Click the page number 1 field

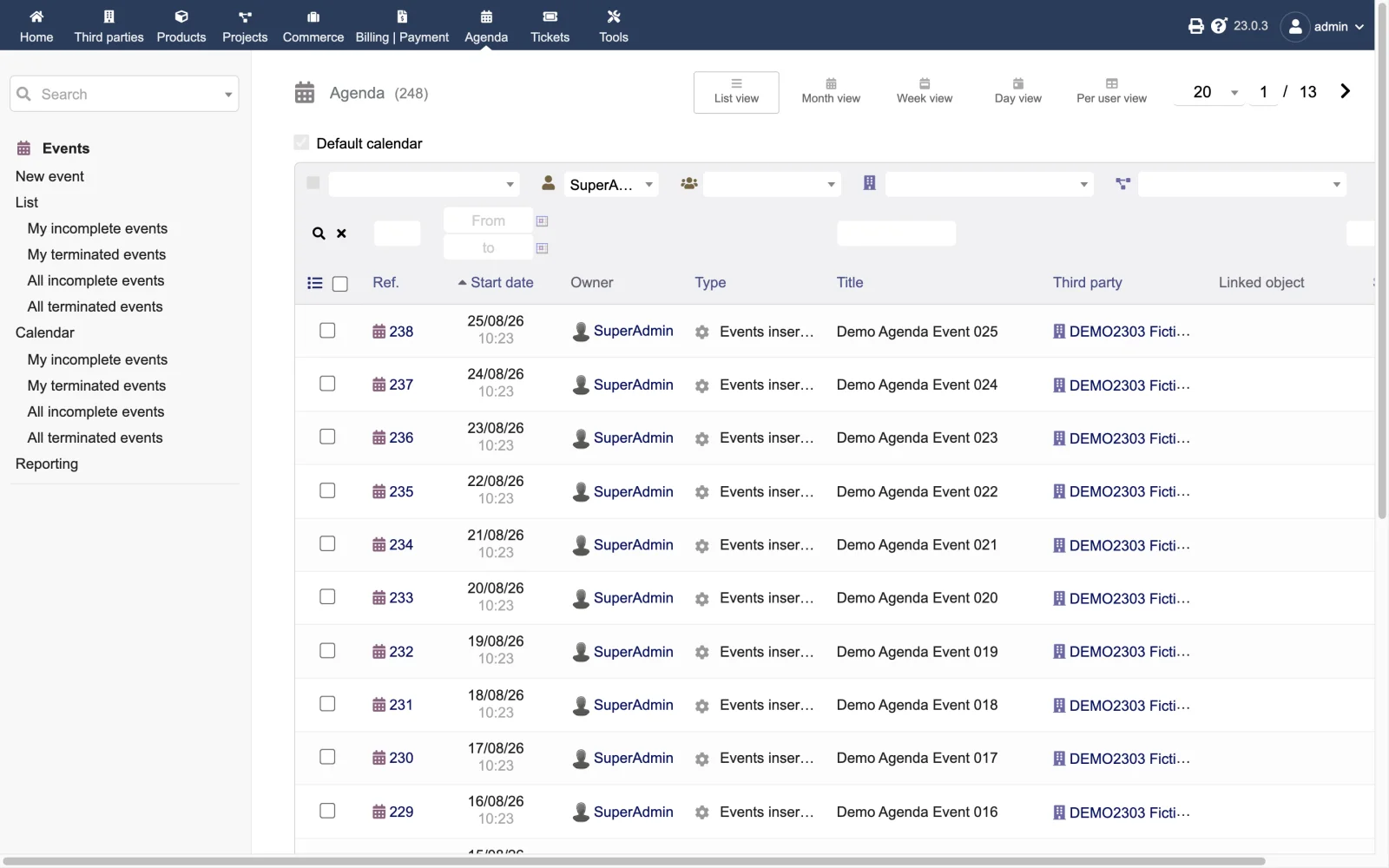coord(1263,92)
